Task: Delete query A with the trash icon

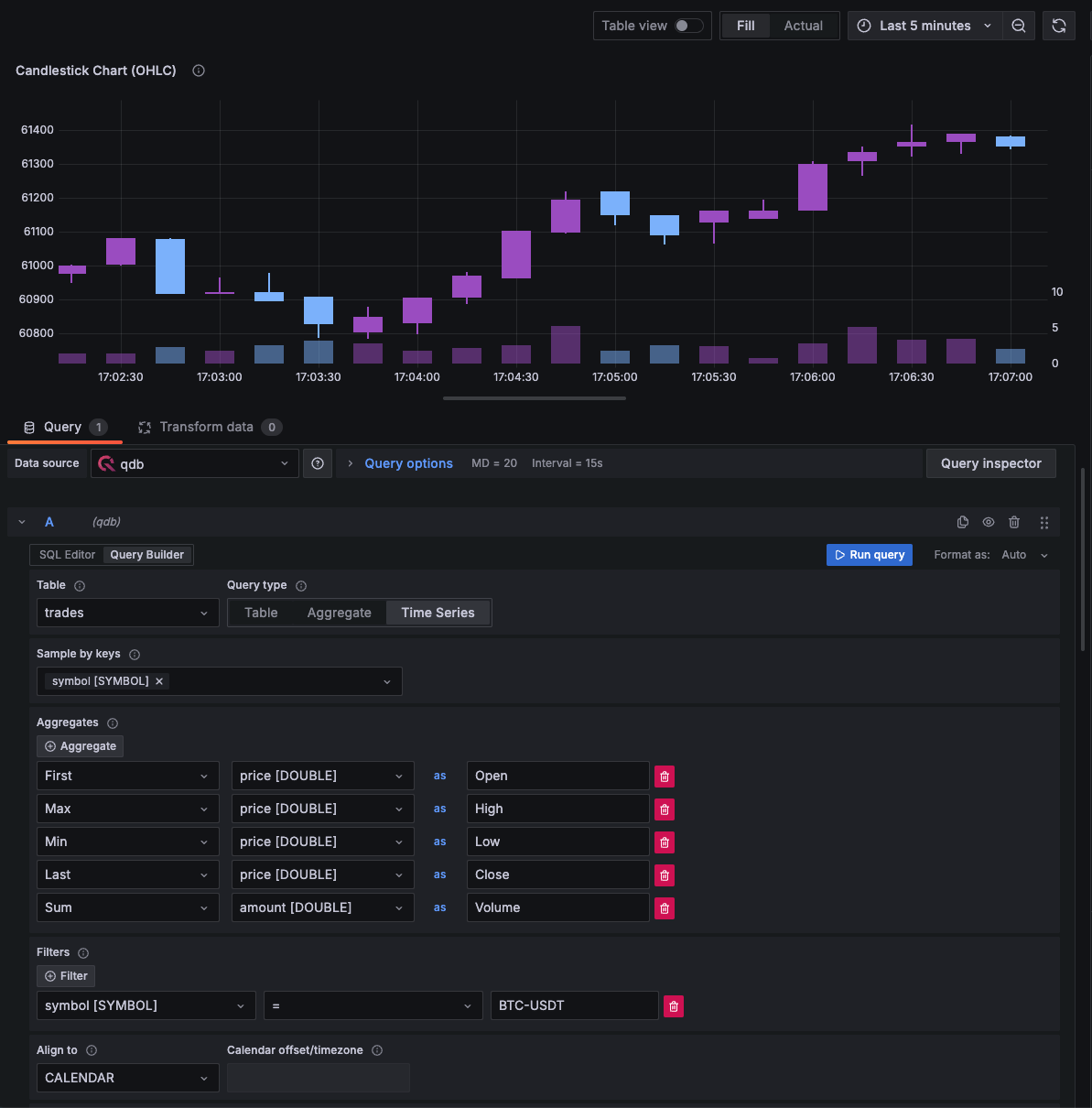Action: [1014, 522]
